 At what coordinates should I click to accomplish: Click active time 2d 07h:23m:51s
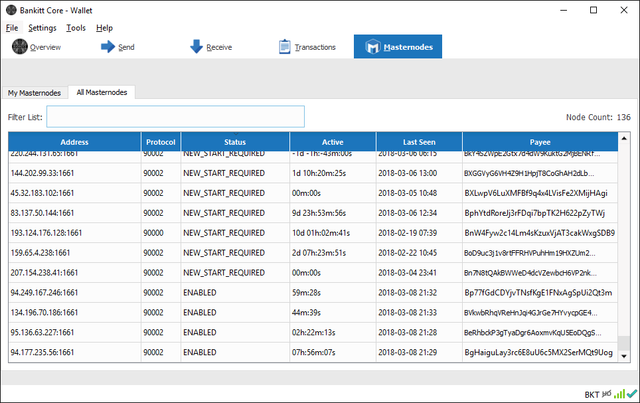[x=319, y=253]
